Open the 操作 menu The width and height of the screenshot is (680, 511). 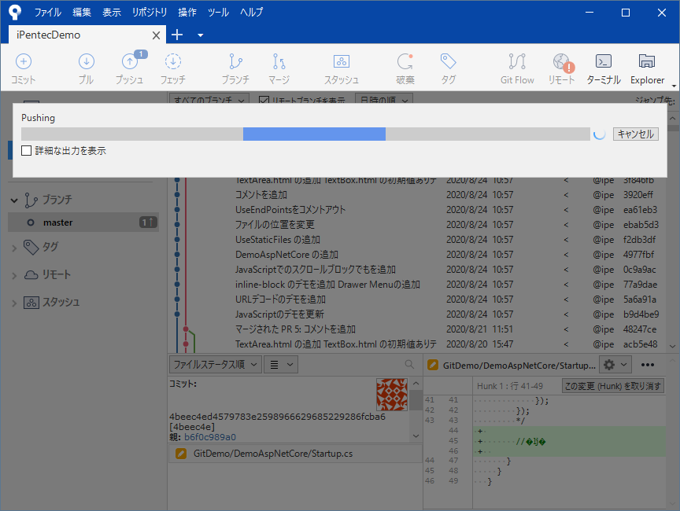(187, 12)
